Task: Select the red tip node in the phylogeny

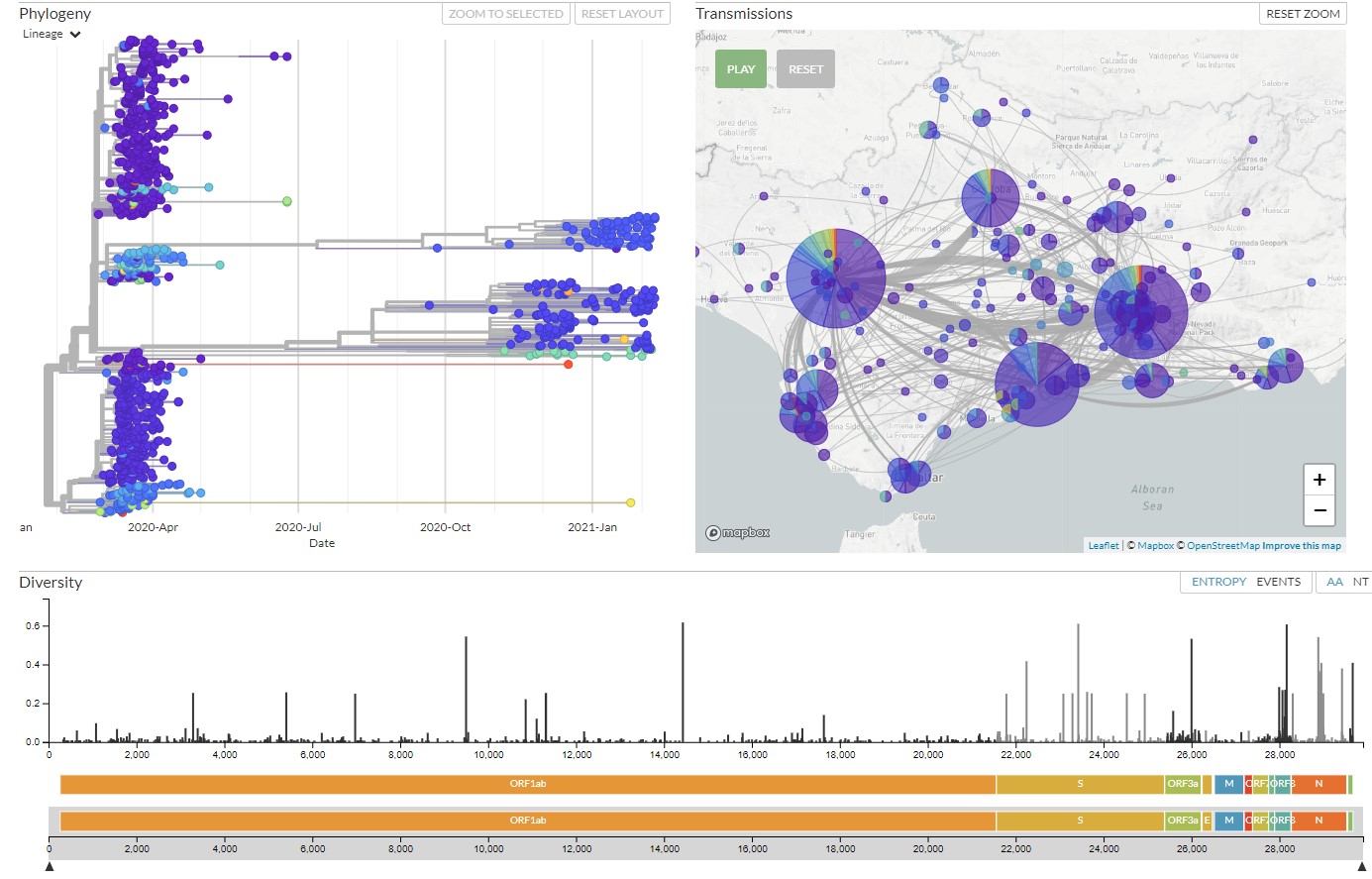Action: [x=568, y=364]
